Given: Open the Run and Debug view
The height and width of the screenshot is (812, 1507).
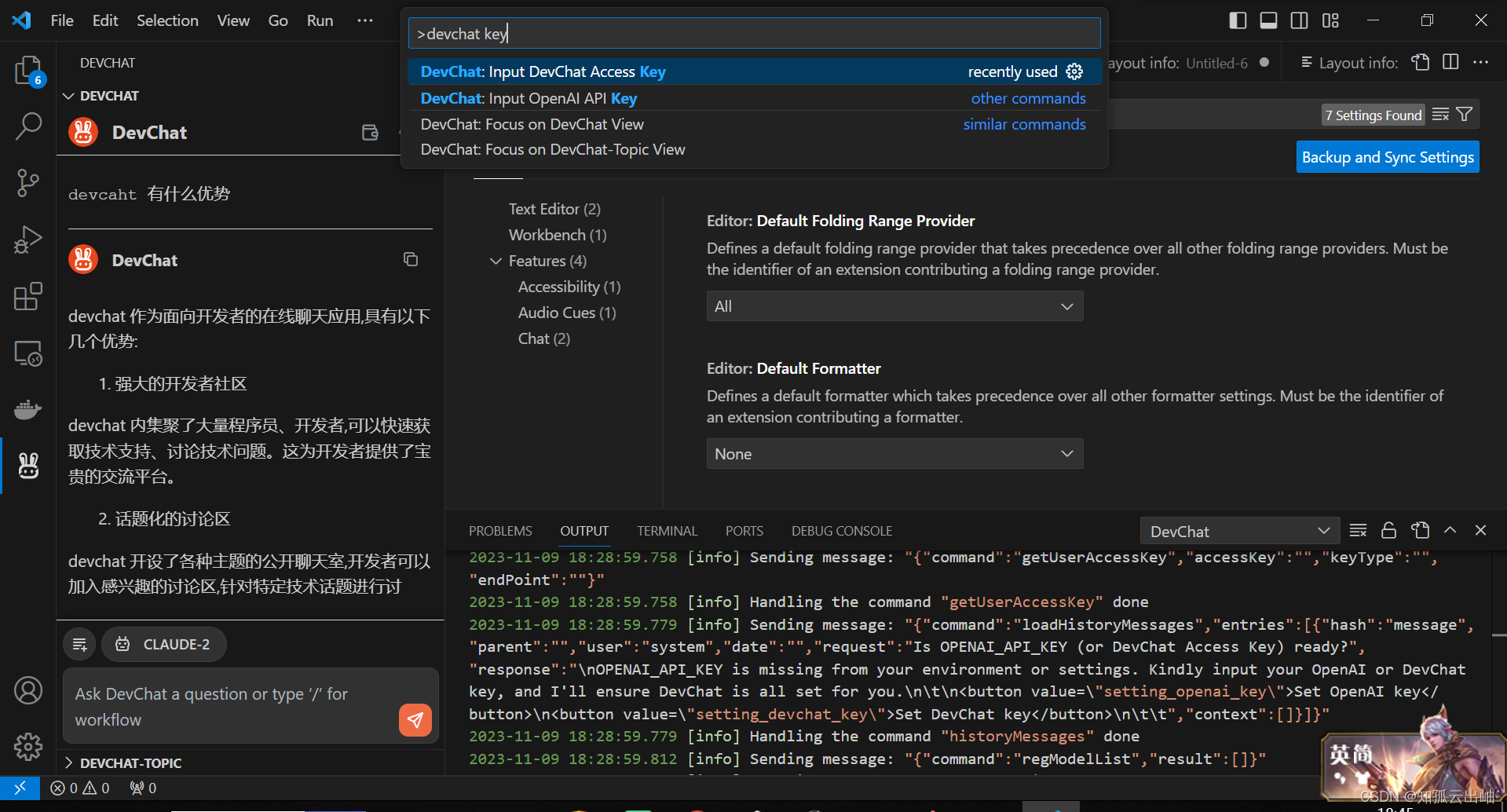Looking at the screenshot, I should point(28,240).
